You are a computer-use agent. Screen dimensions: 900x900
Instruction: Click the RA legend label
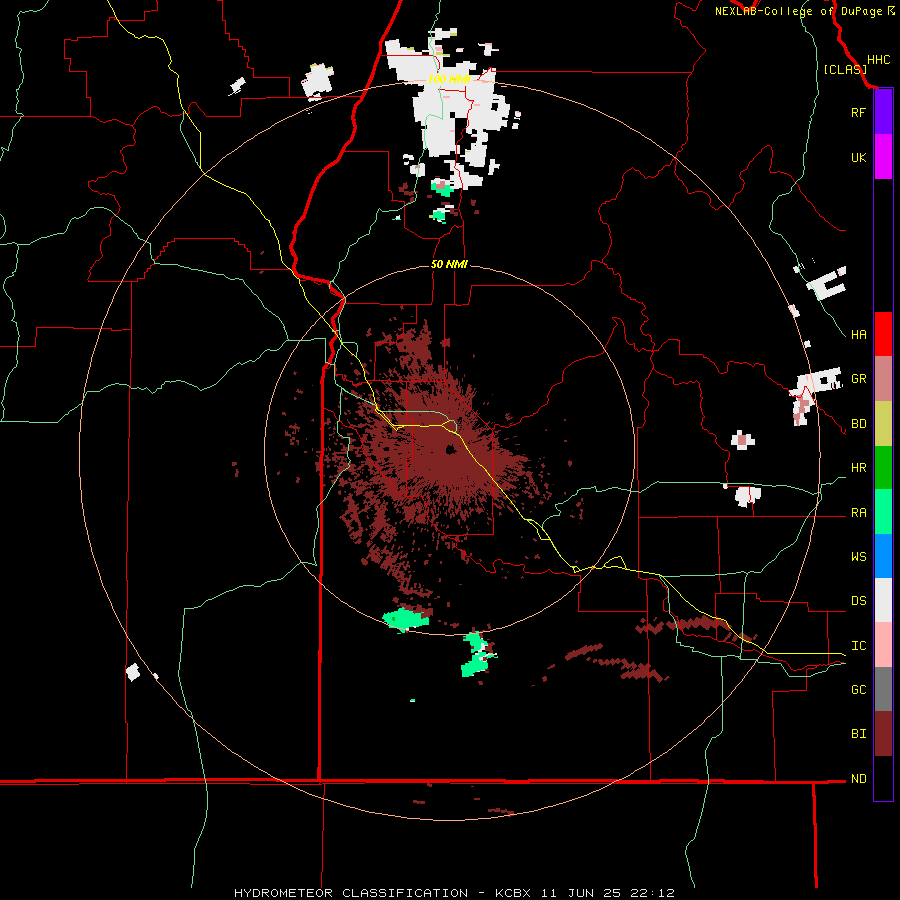click(x=858, y=513)
